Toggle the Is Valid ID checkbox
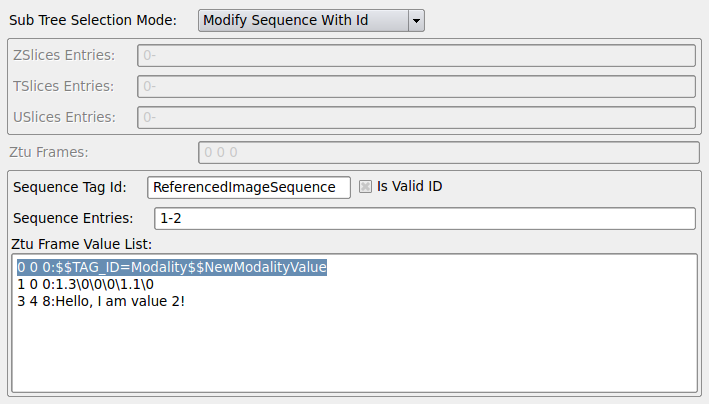This screenshot has height=404, width=709. click(366, 186)
